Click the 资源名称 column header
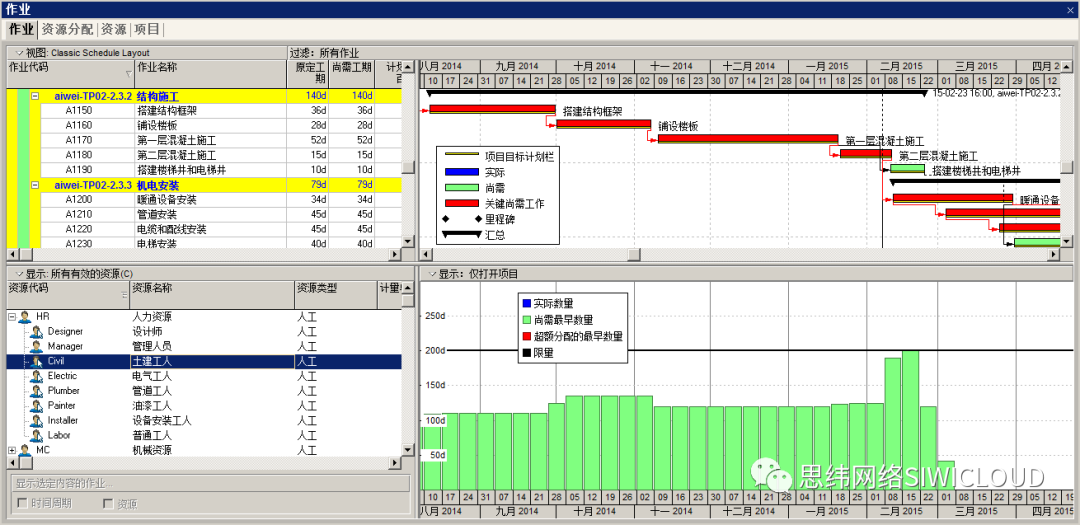The height and width of the screenshot is (525, 1080). tap(211, 294)
